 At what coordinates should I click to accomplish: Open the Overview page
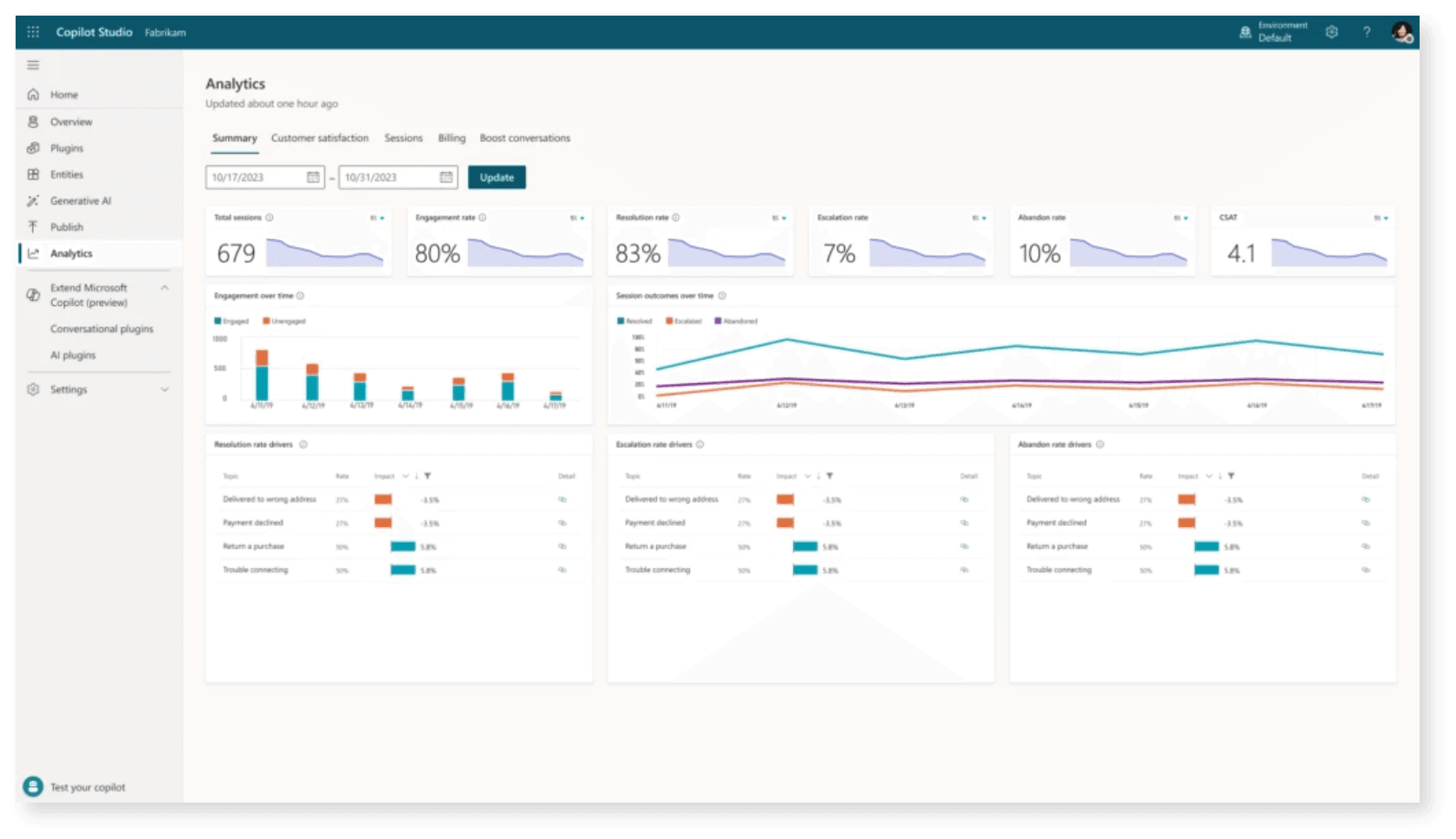point(70,121)
